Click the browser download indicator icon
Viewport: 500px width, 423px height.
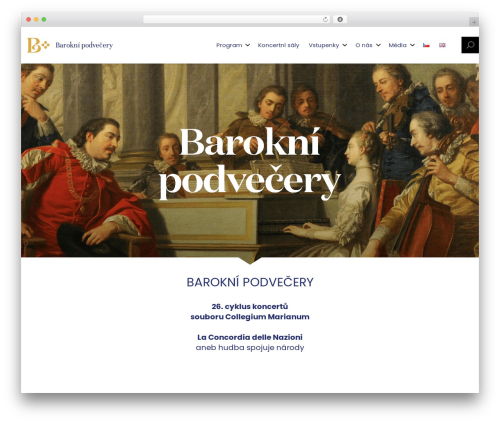pyautogui.click(x=340, y=19)
